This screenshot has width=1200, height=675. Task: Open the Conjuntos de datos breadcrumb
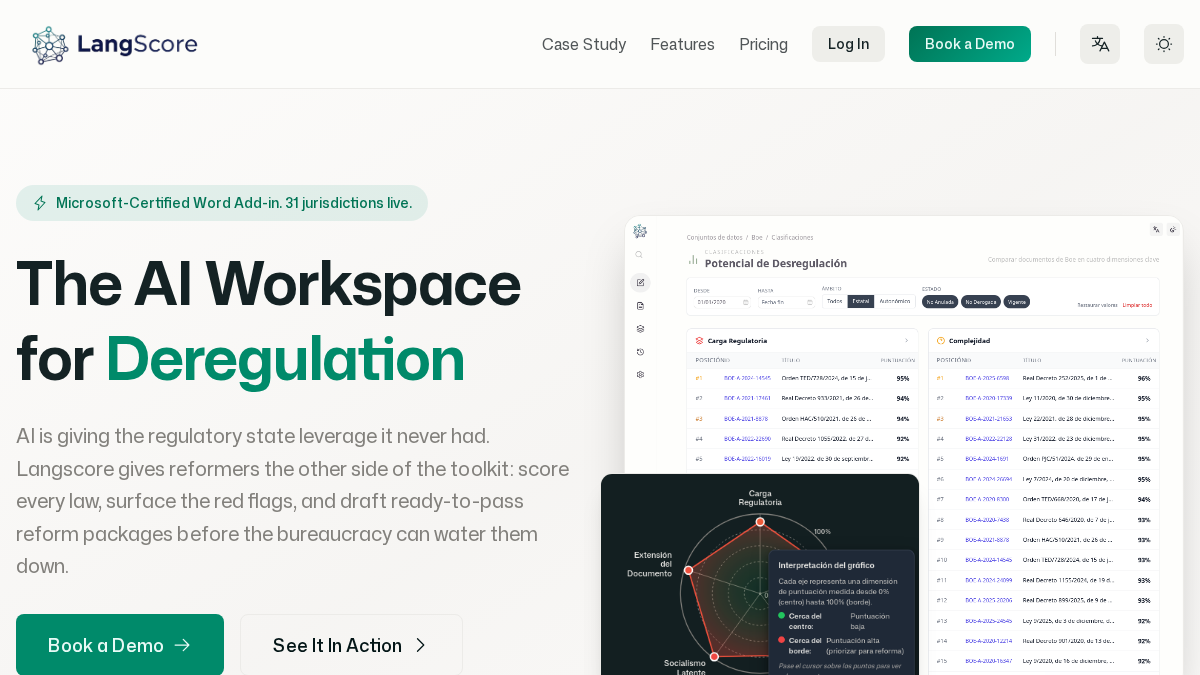(715, 237)
